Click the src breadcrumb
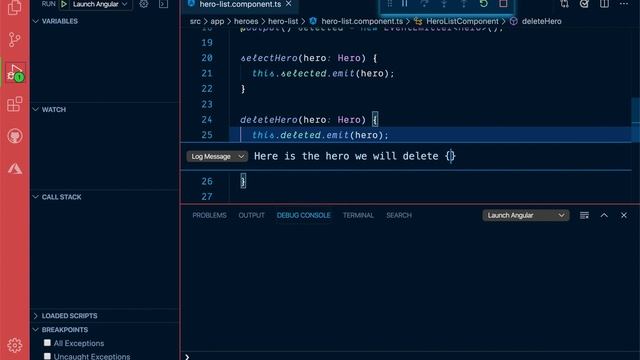This screenshot has width=640, height=360. (195, 21)
